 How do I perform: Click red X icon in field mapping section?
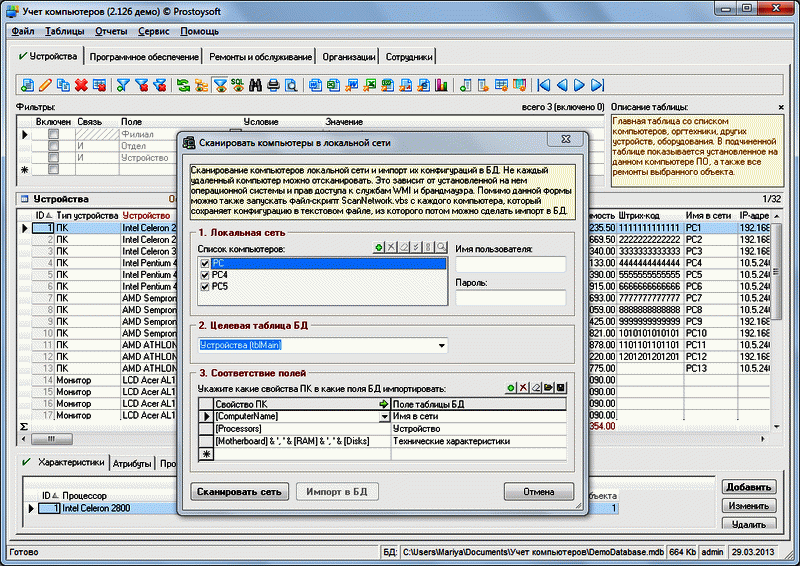click(524, 387)
